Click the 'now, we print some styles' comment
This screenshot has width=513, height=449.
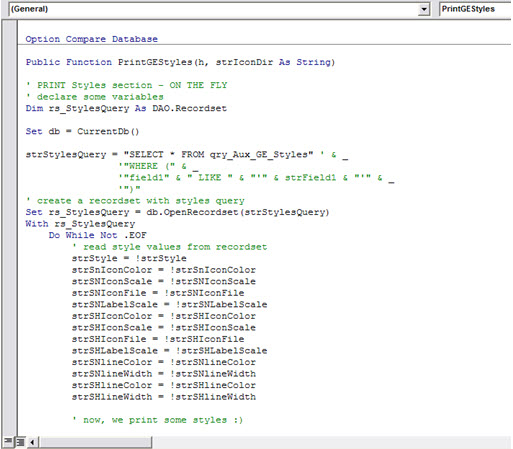point(158,420)
